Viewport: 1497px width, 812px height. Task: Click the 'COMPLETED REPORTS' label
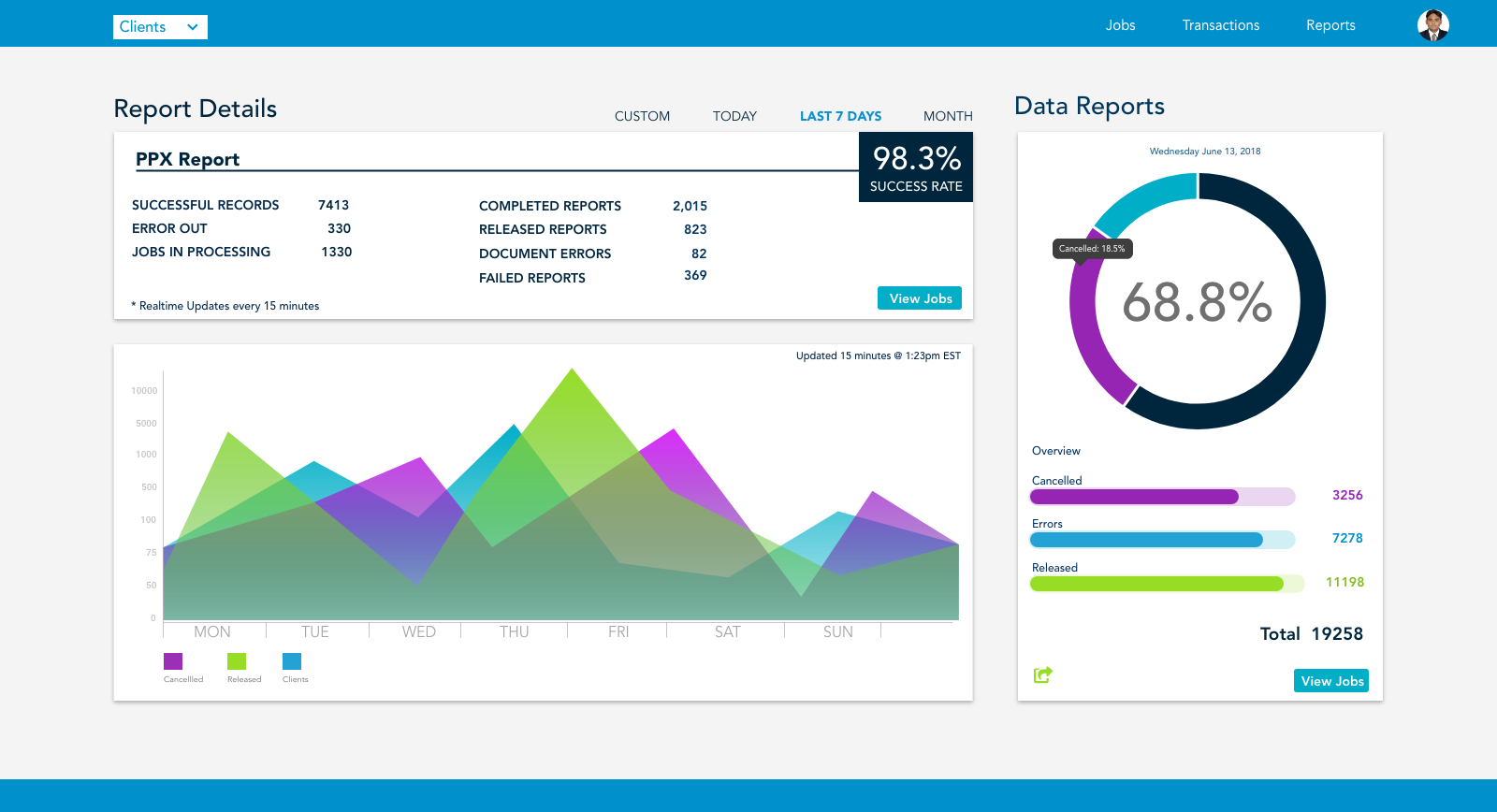pyautogui.click(x=550, y=206)
